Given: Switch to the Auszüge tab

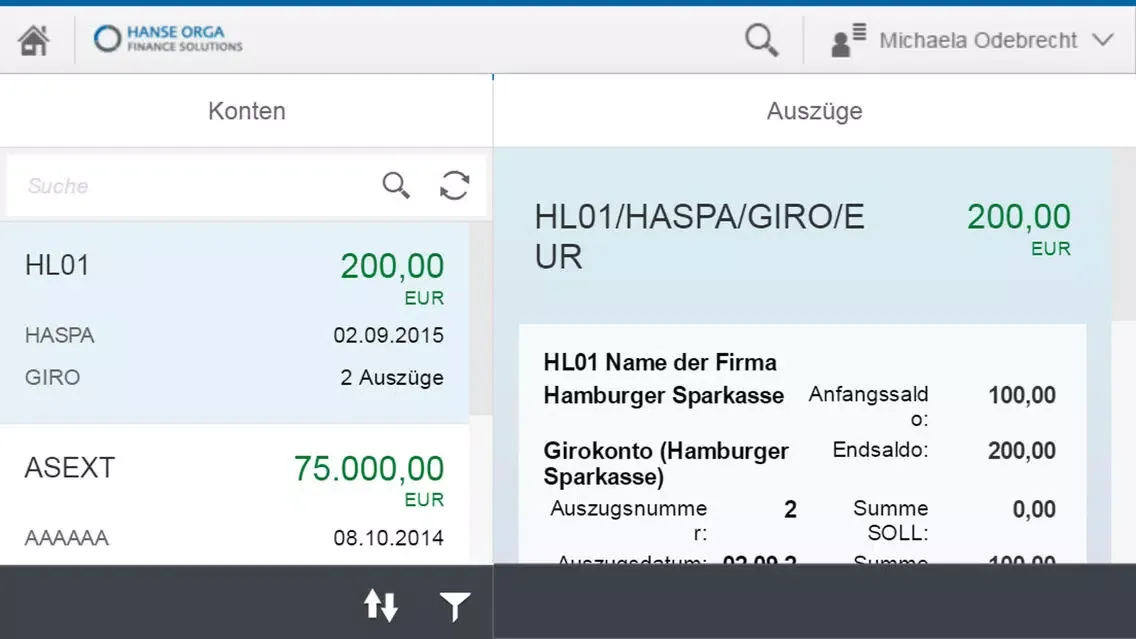Looking at the screenshot, I should tap(814, 111).
